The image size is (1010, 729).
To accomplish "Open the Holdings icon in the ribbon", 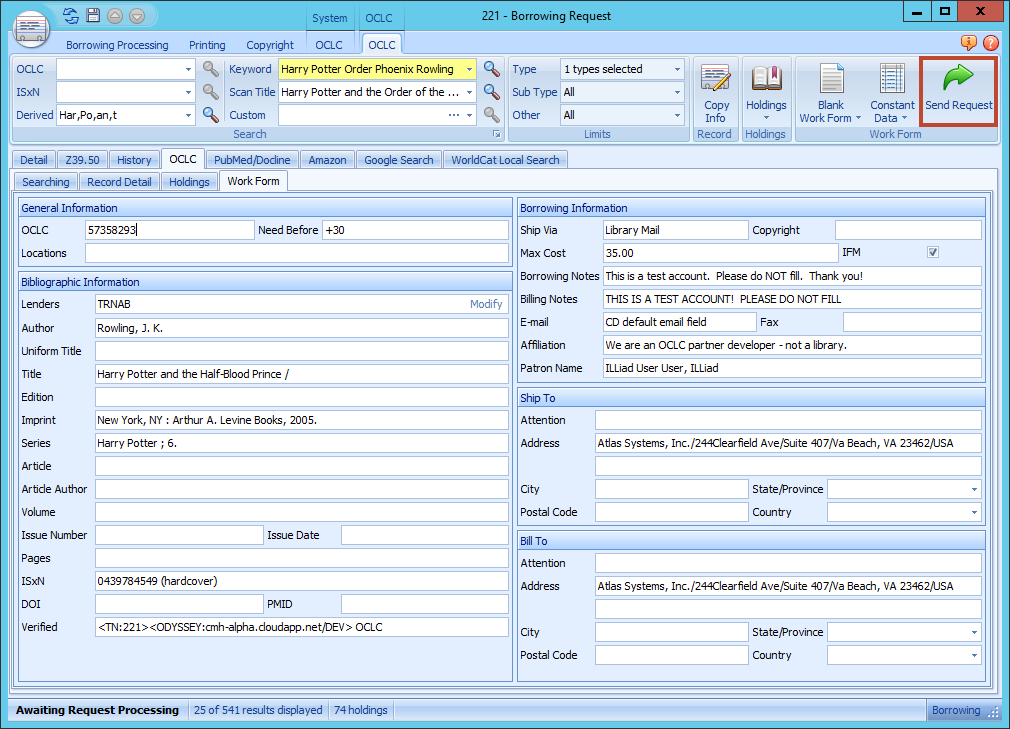I will [766, 92].
